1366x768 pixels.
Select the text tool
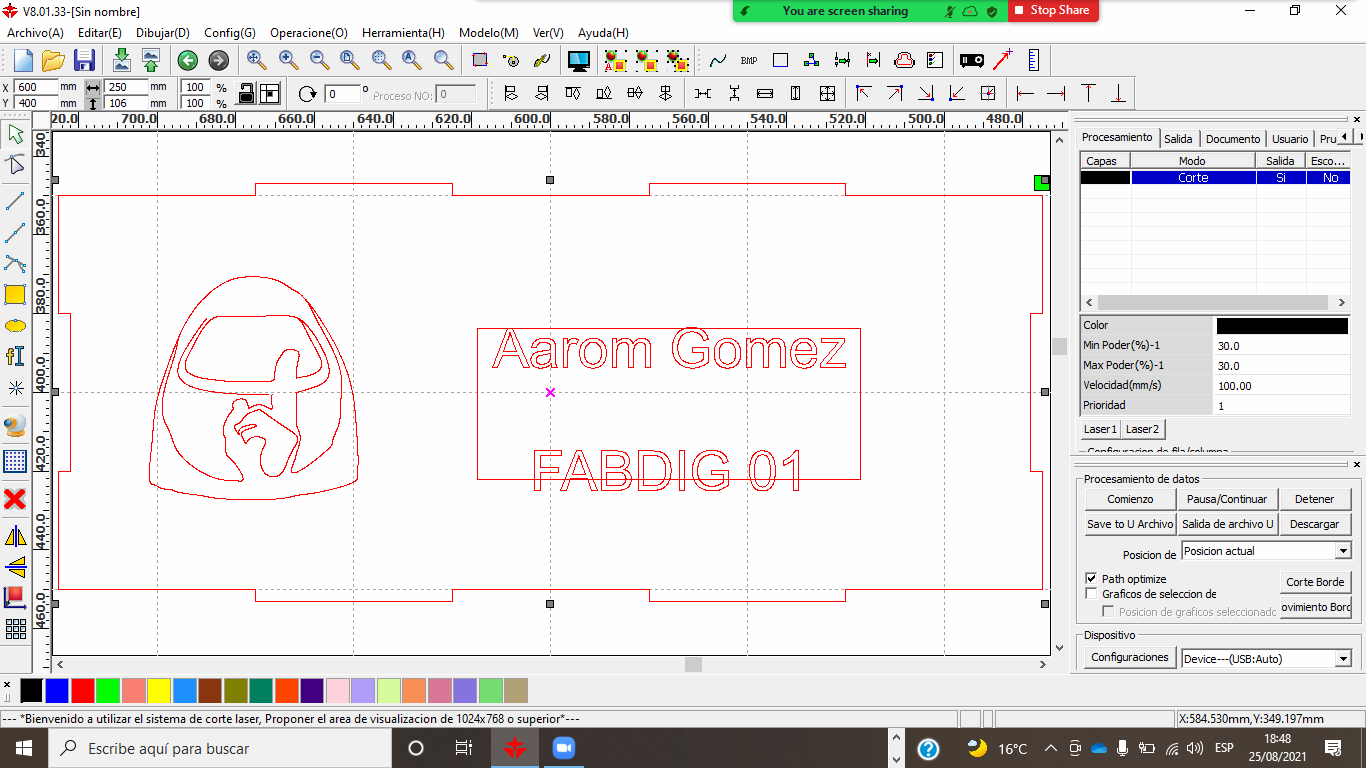[15, 356]
